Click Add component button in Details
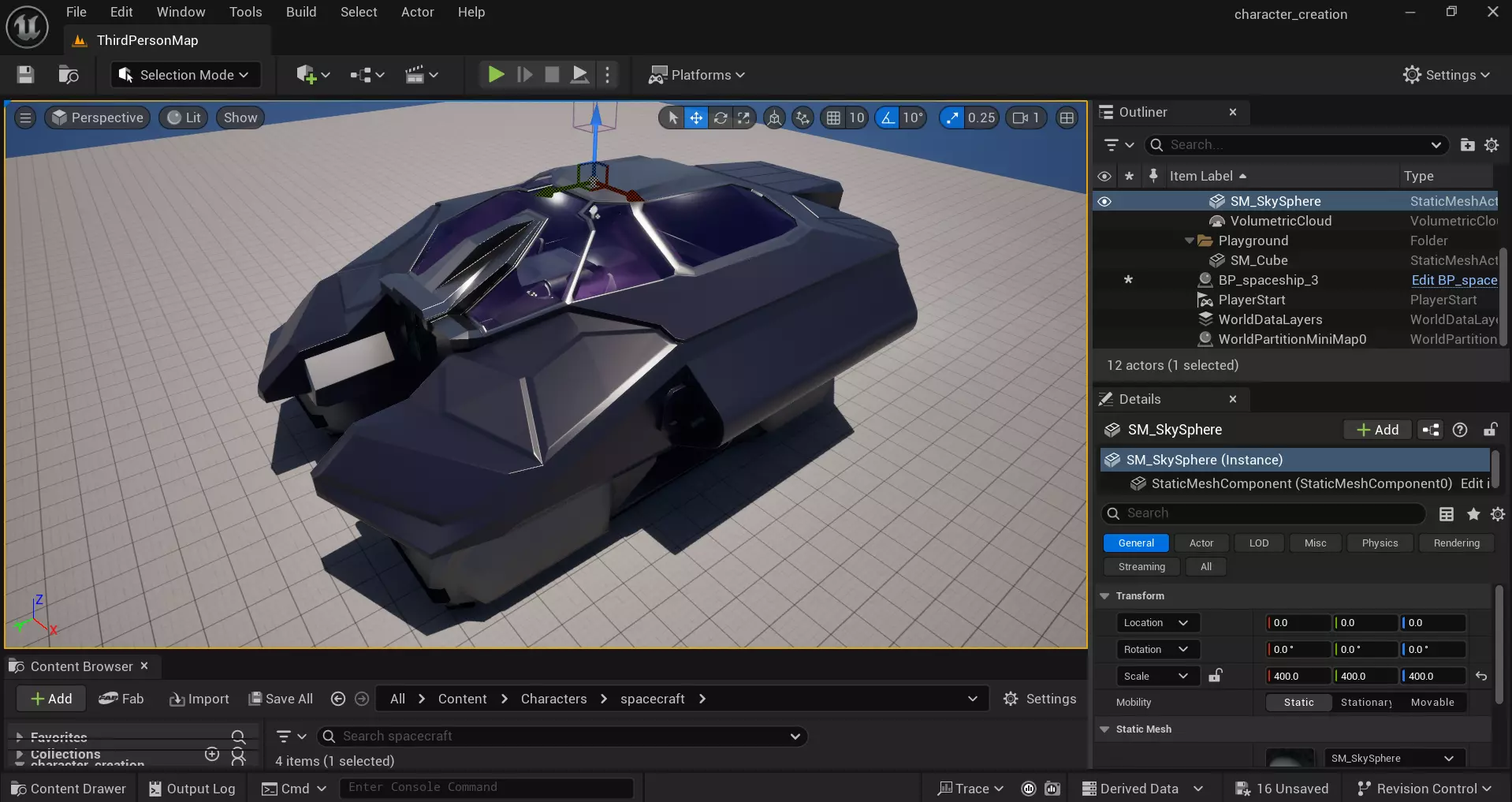1512x802 pixels. coord(1377,430)
